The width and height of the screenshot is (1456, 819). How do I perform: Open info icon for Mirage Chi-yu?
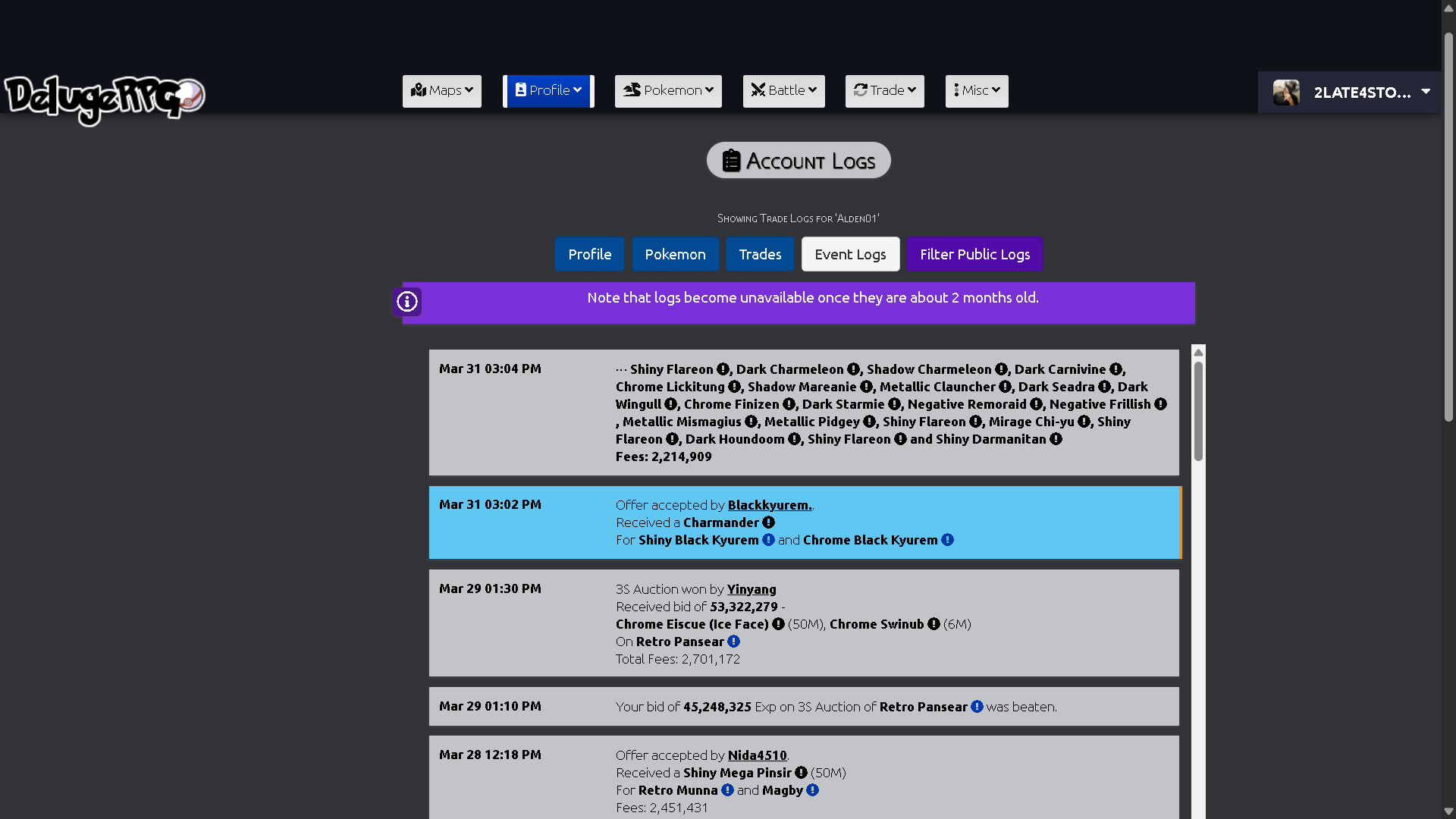[1084, 422]
